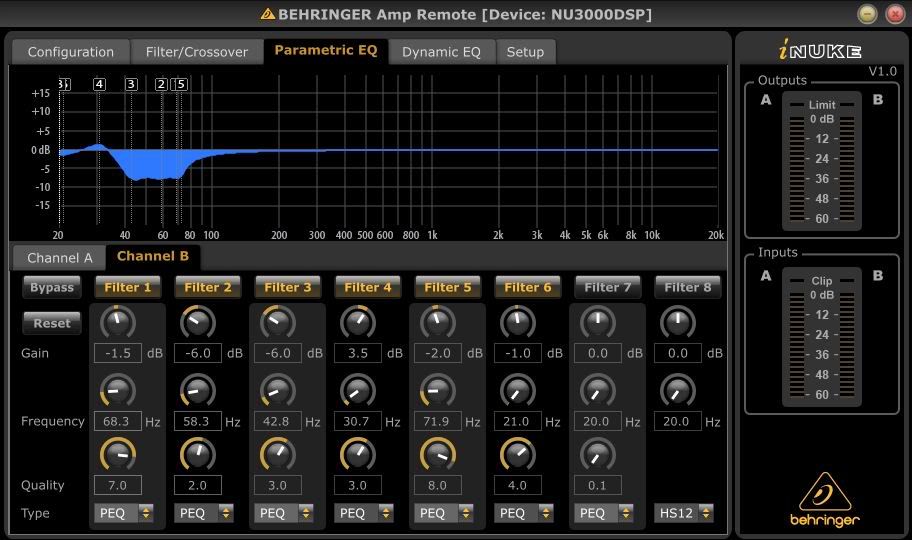Toggle the Filter 5 button
The height and width of the screenshot is (540, 912).
click(448, 287)
